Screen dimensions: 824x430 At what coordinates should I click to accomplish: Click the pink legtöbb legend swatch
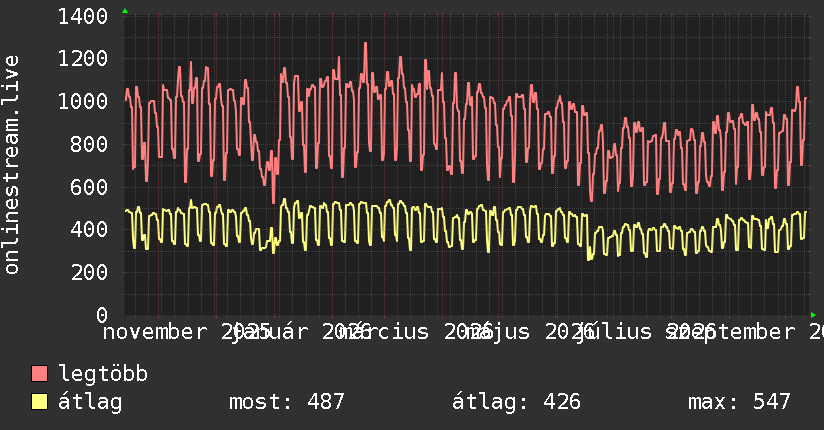39,374
